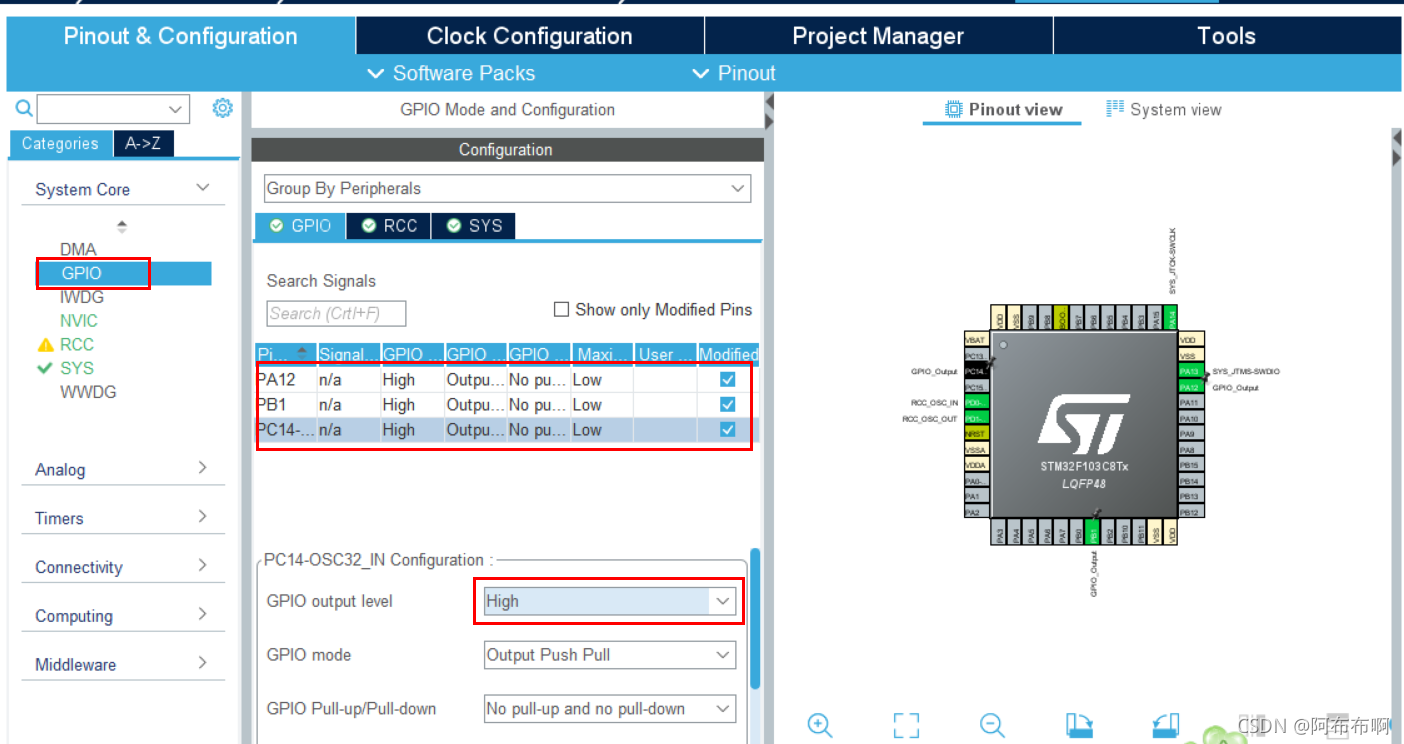This screenshot has height=744, width=1404.
Task: Select pin PB15 on the chip
Action: click(x=1191, y=465)
